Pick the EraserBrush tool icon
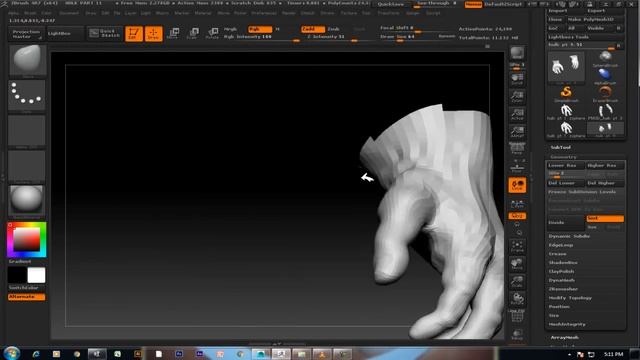The width and height of the screenshot is (640, 360). pos(605,94)
